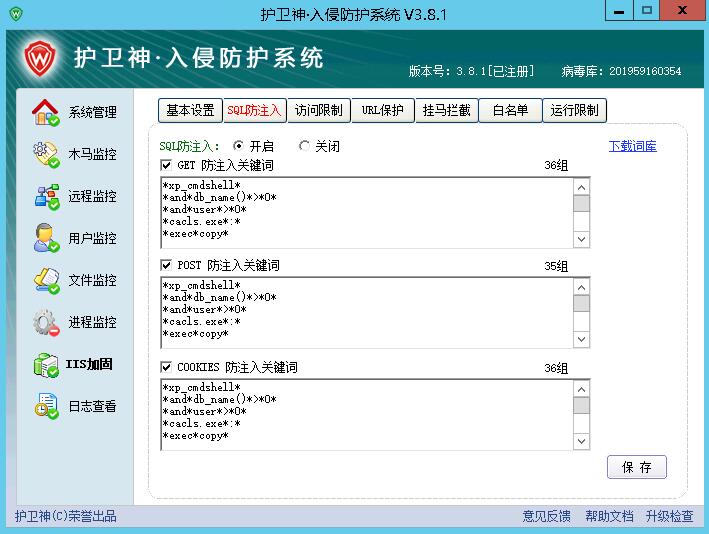Image resolution: width=709 pixels, height=534 pixels.
Task: Click GET keywords list scrollbar thumb
Action: pos(581,203)
